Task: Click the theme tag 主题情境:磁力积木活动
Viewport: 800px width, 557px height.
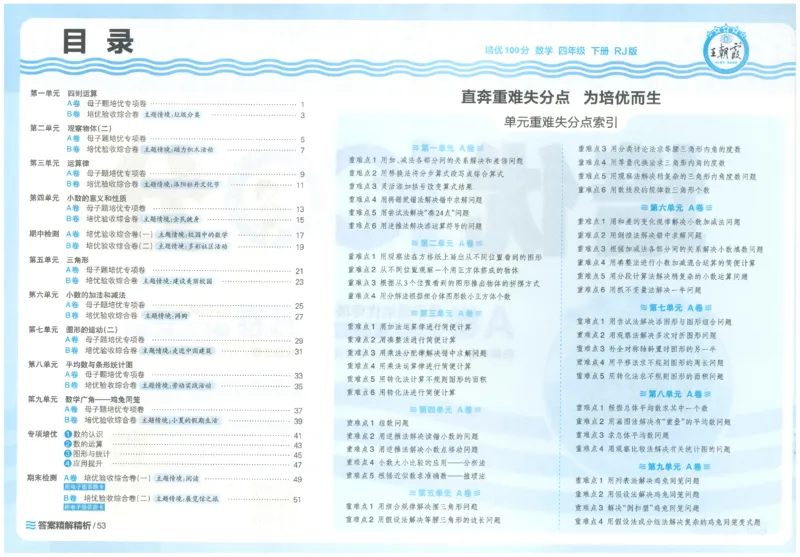Action: coord(178,149)
